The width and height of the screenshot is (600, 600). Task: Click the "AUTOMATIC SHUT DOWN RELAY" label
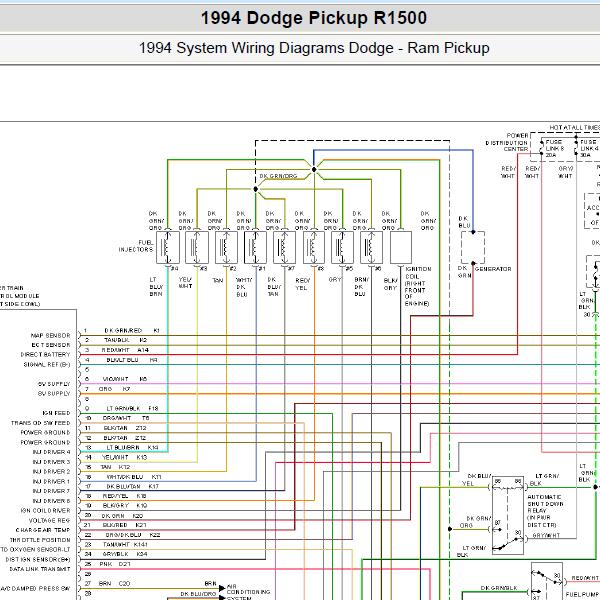pyautogui.click(x=545, y=511)
